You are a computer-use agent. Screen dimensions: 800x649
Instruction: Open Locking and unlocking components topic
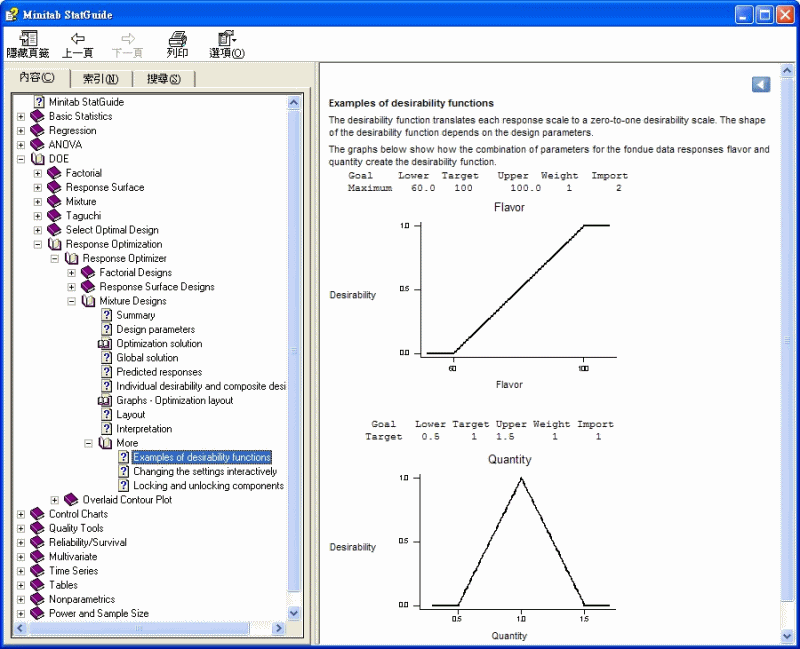click(x=208, y=486)
